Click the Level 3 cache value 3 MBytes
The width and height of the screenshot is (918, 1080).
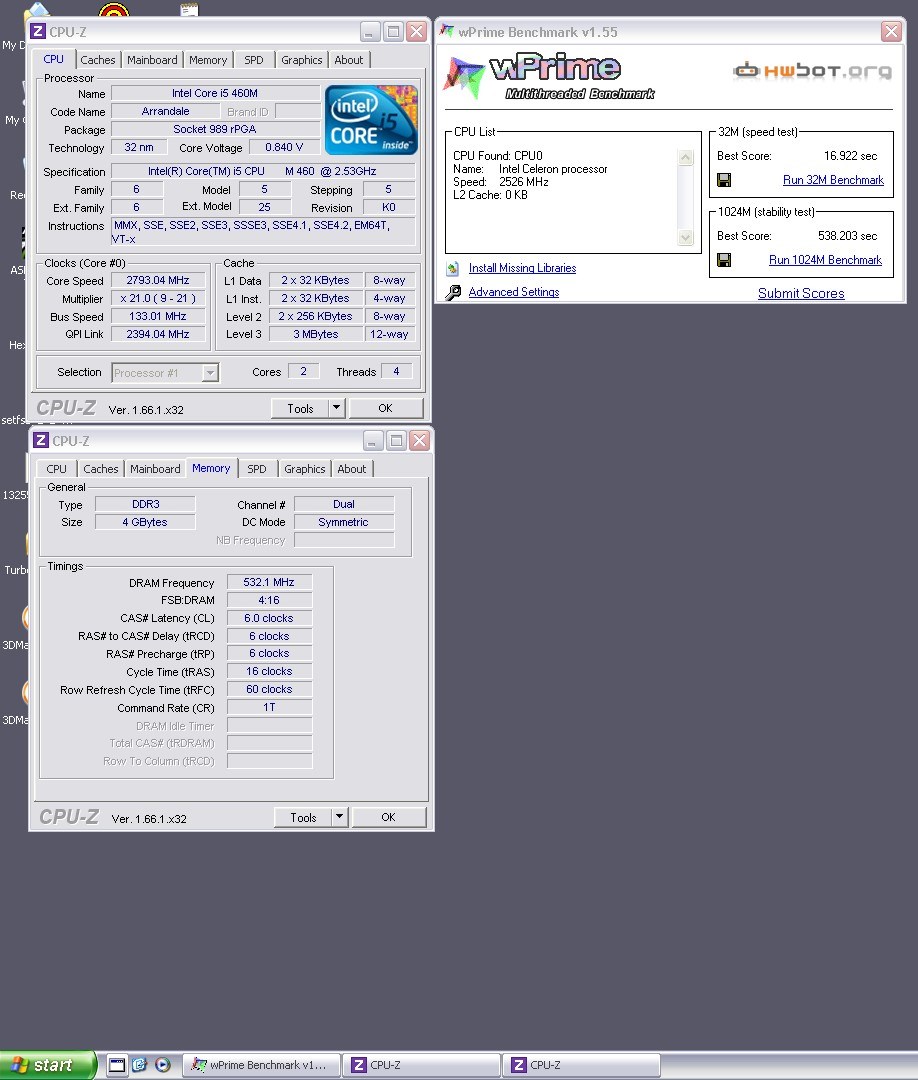coord(315,334)
